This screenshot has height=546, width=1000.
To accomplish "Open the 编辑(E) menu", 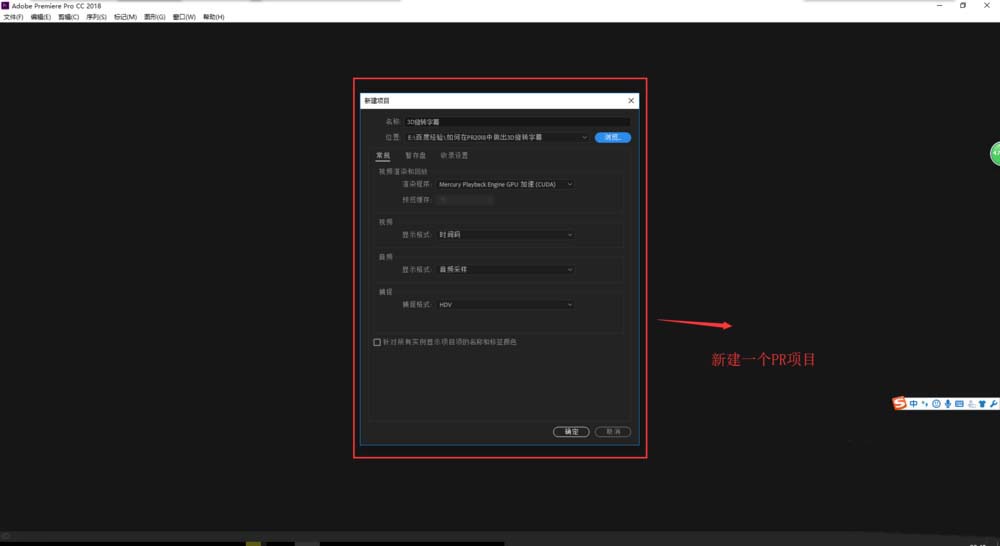I will click(41, 17).
